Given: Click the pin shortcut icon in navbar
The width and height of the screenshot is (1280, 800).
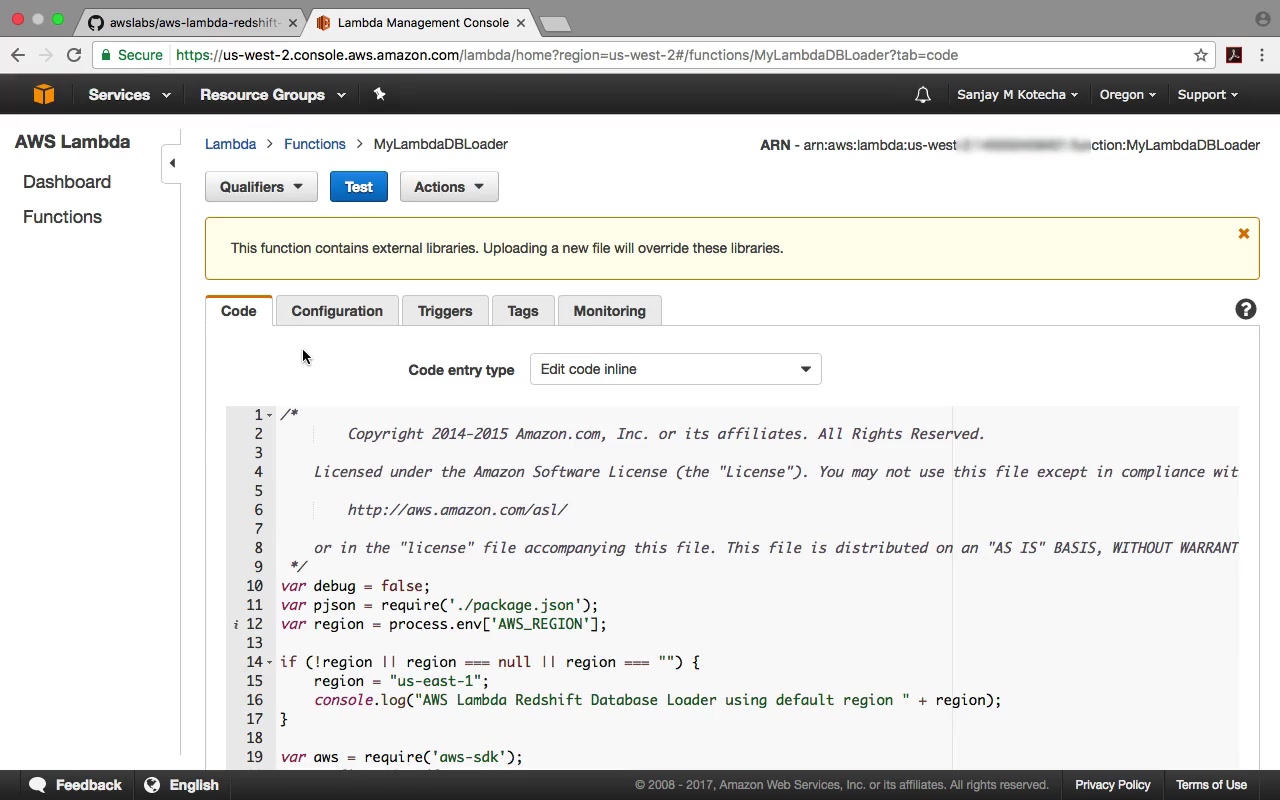Looking at the screenshot, I should point(379,94).
